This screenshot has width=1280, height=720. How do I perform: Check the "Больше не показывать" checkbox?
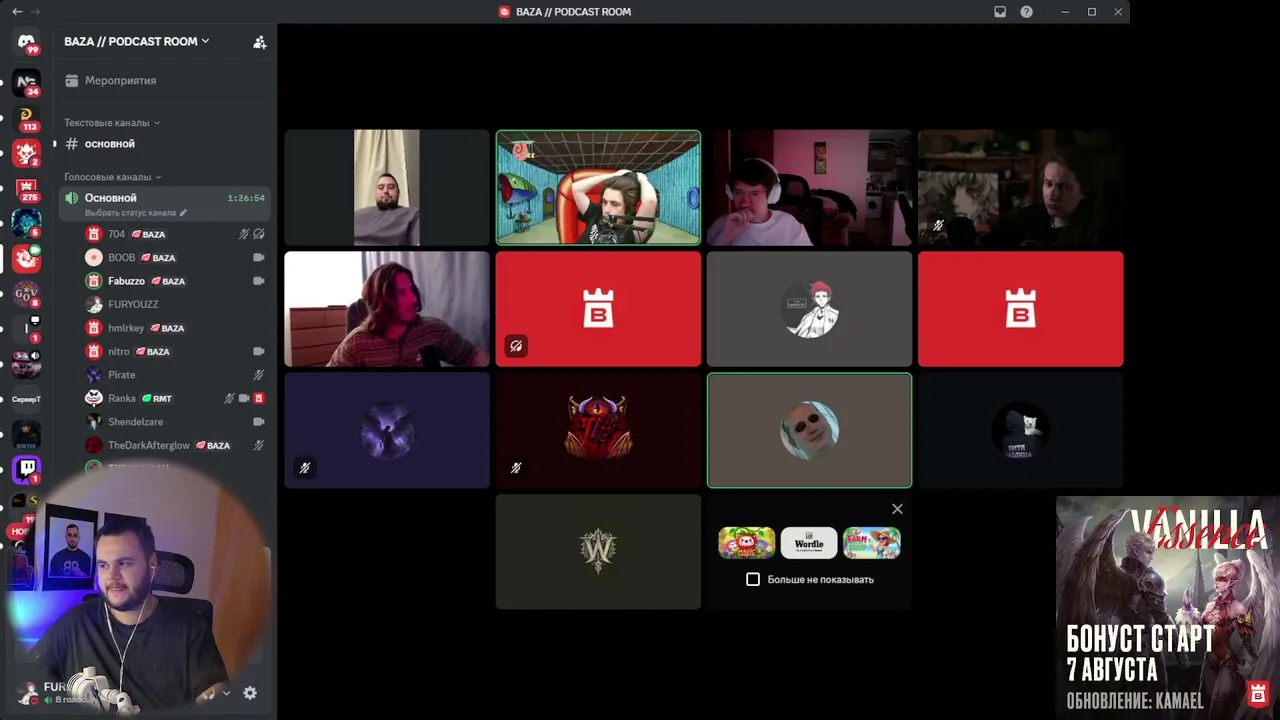point(753,579)
